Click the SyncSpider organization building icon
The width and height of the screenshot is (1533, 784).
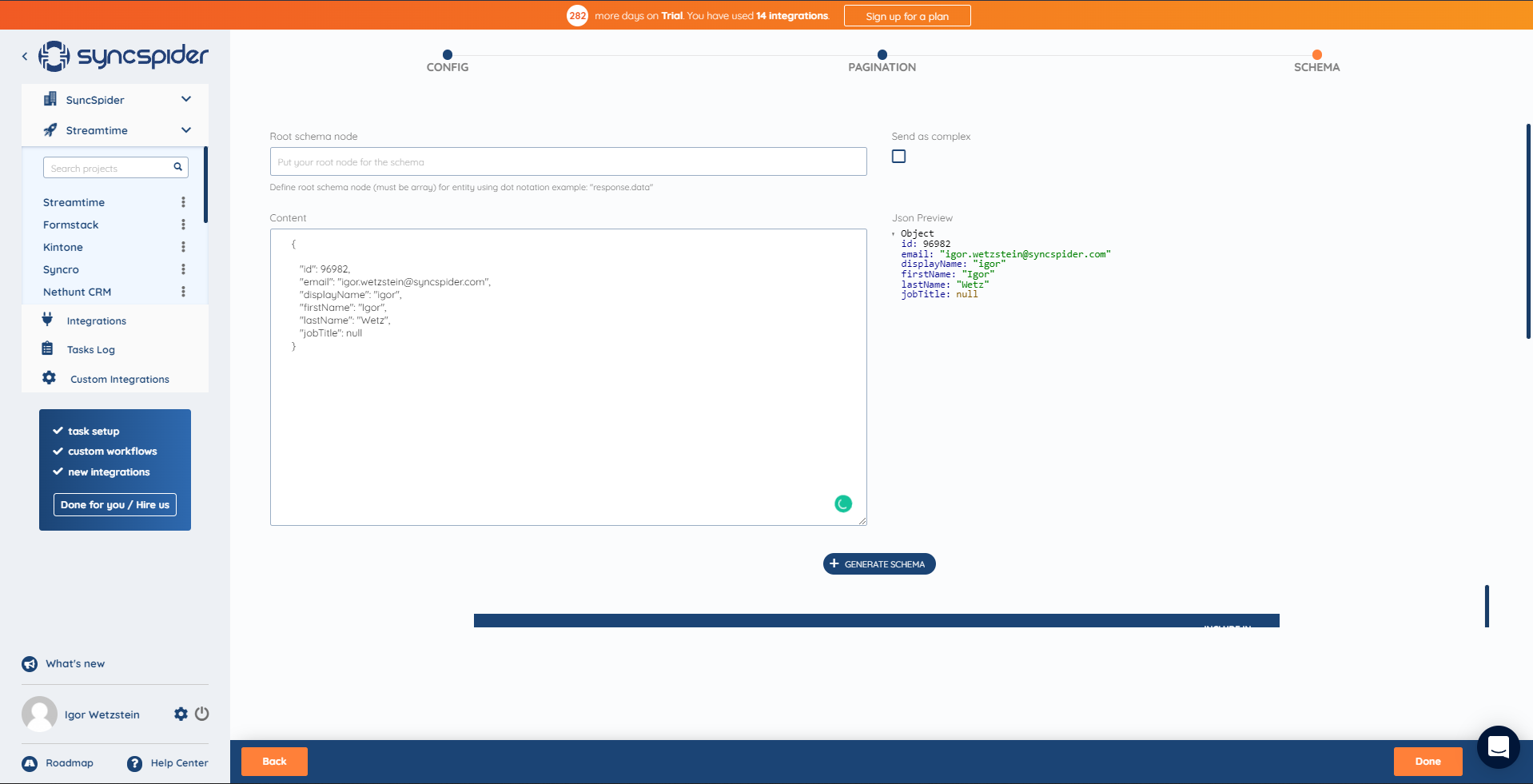pyautogui.click(x=50, y=99)
